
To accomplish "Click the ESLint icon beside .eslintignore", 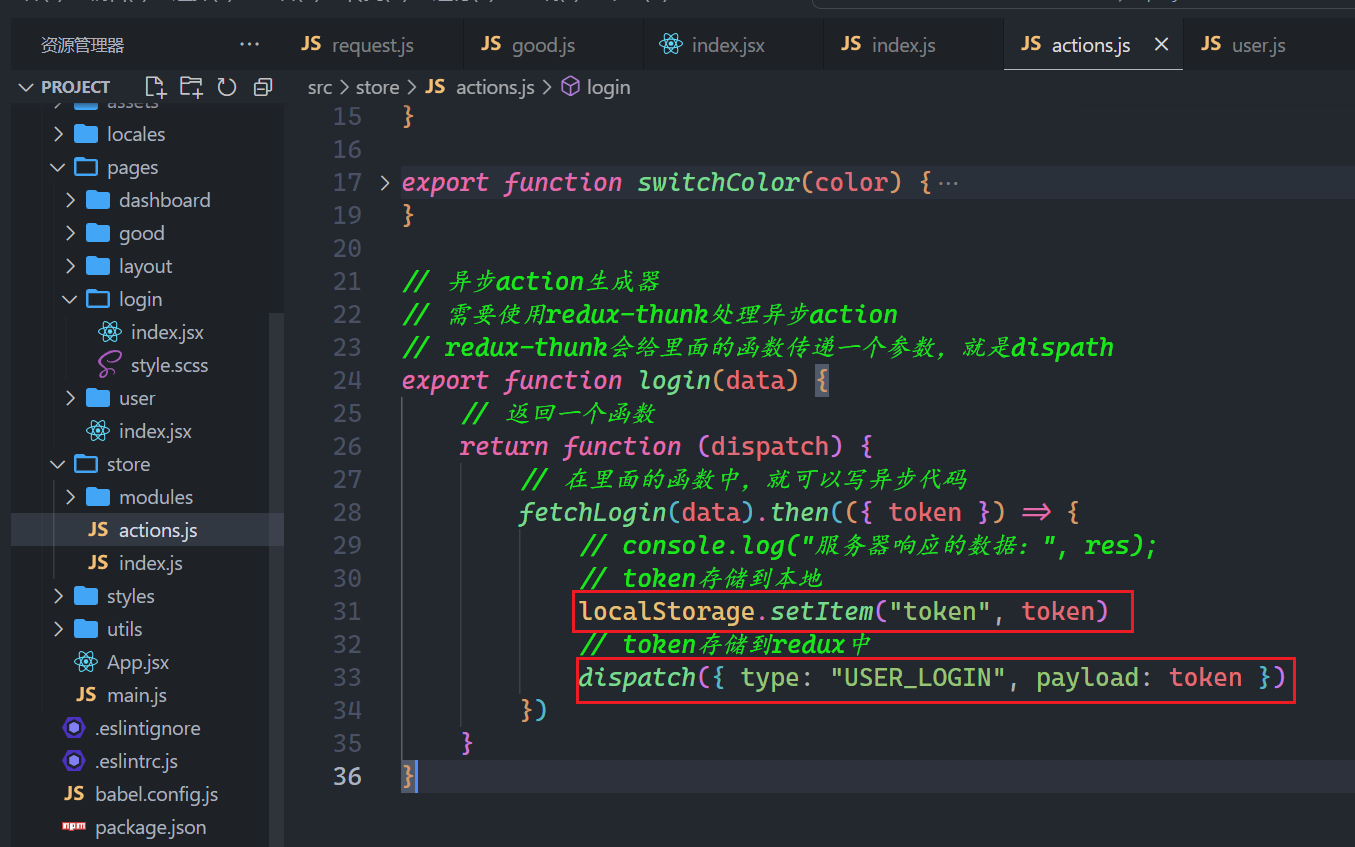I will point(74,728).
